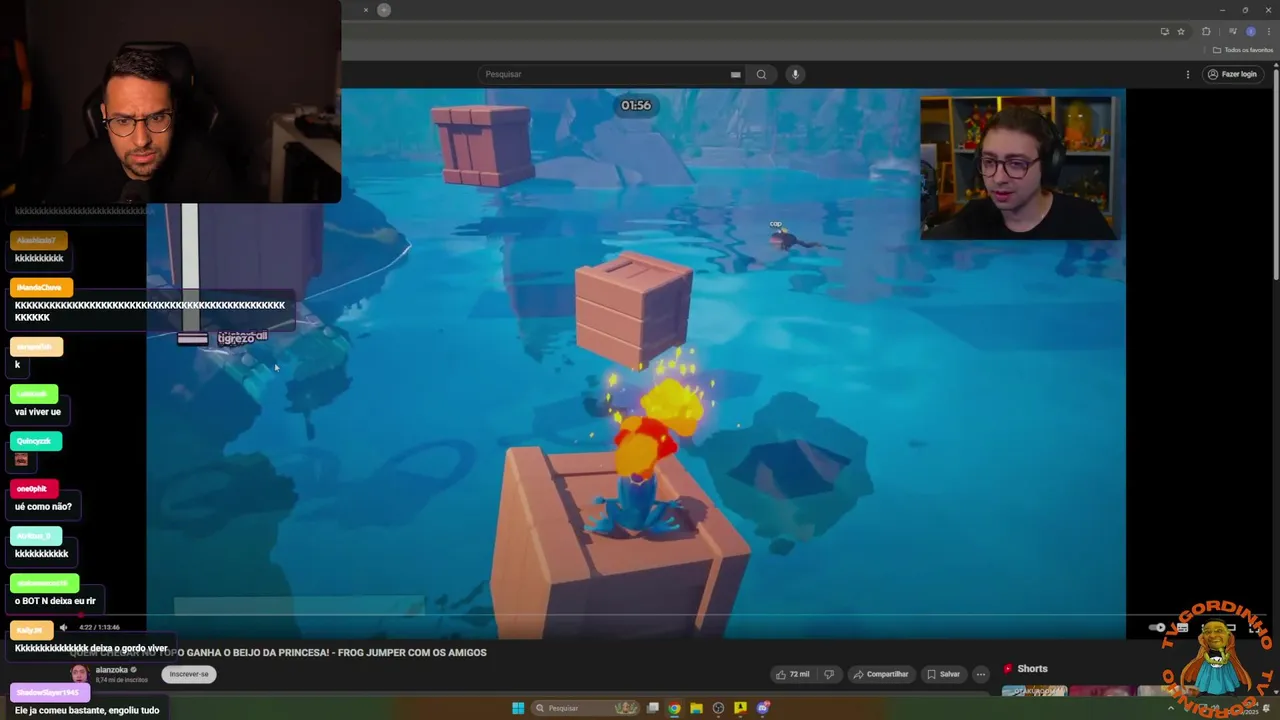The image size is (1280, 720).
Task: Toggle the video autoplay switch
Action: click(1158, 627)
